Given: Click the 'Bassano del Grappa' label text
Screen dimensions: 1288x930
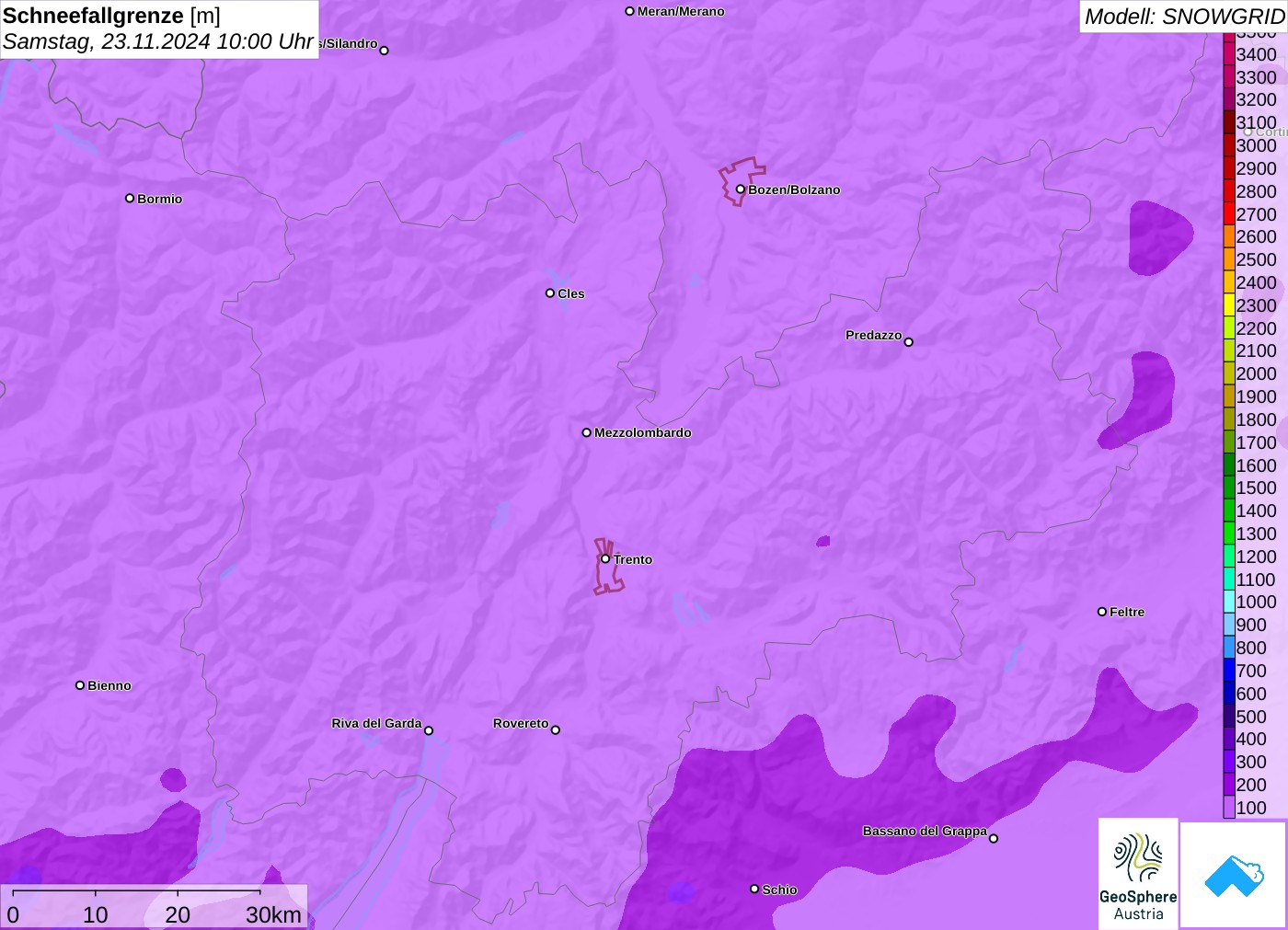Looking at the screenshot, I should pos(925,831).
